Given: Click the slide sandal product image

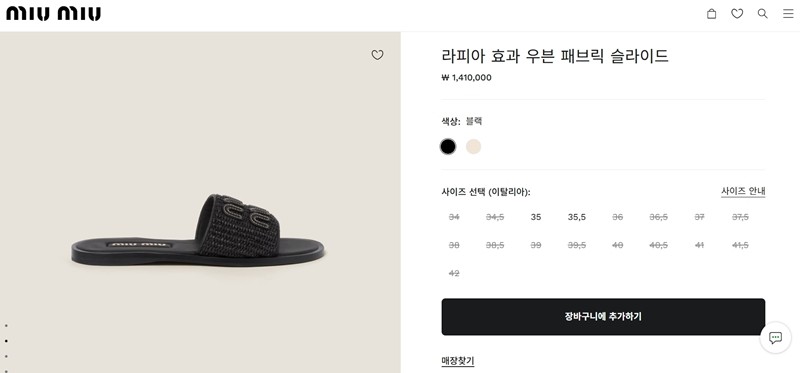Looking at the screenshot, I should 198,230.
